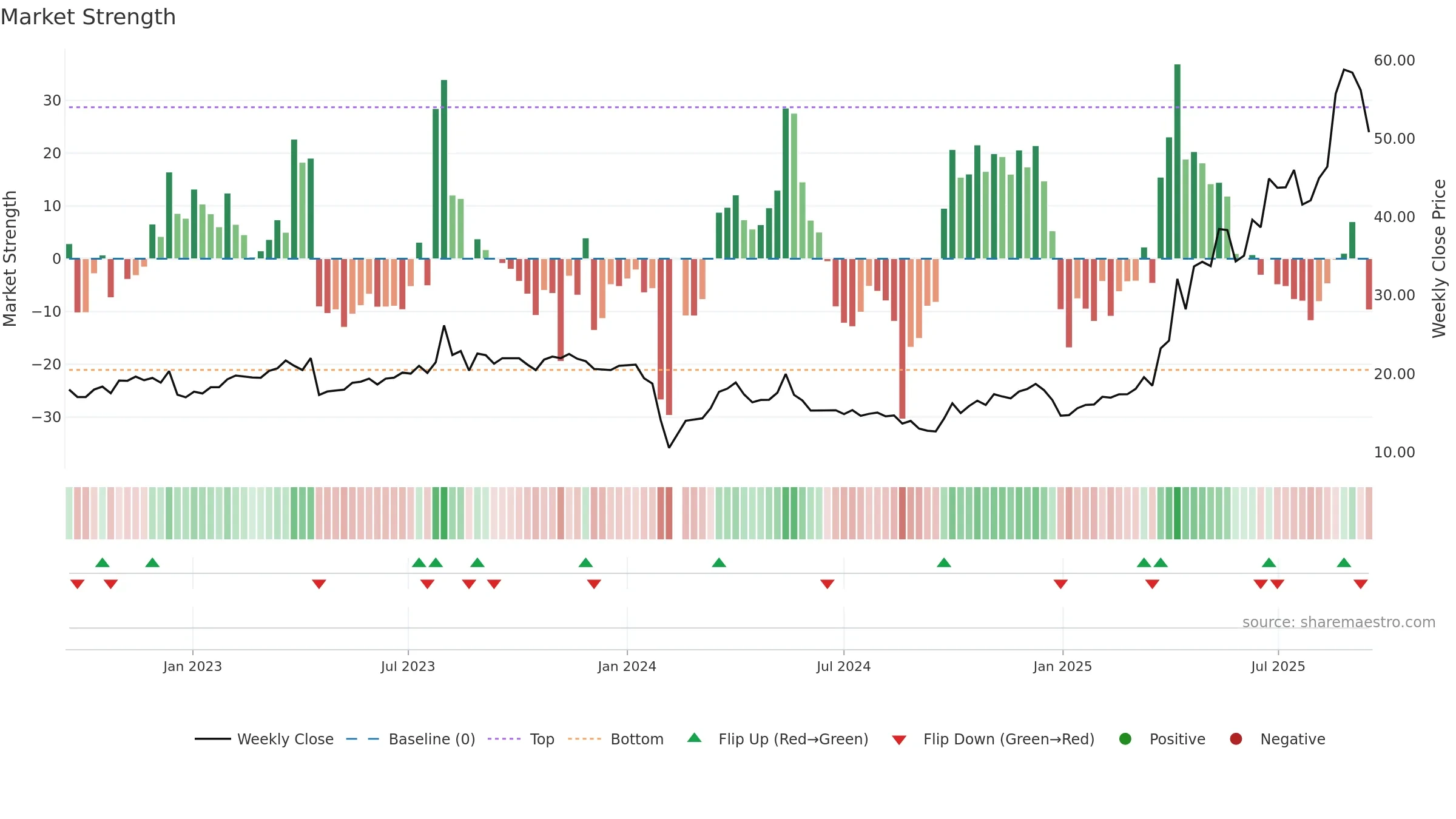Click the first flip-down marker on the timeline
The width and height of the screenshot is (1456, 819).
[77, 584]
